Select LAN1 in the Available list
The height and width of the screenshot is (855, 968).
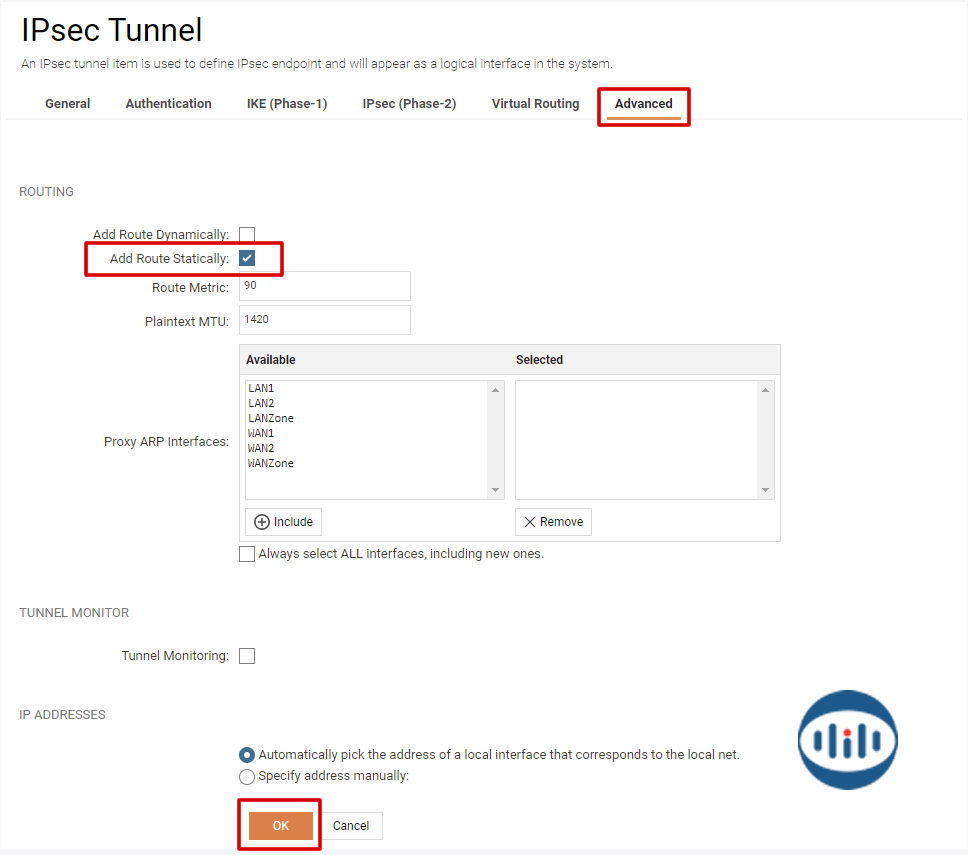pos(261,388)
